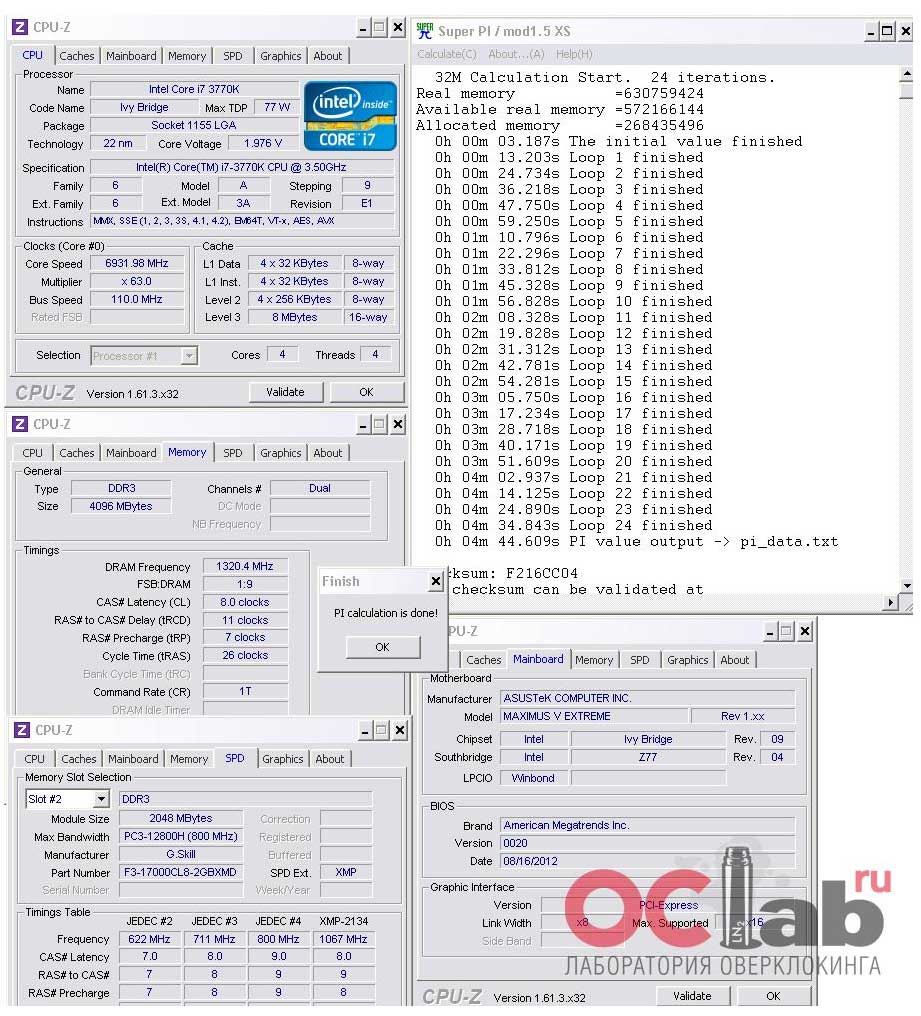The image size is (921, 1016).
Task: Click Validate in the topmost CPU-Z window
Action: [x=285, y=392]
